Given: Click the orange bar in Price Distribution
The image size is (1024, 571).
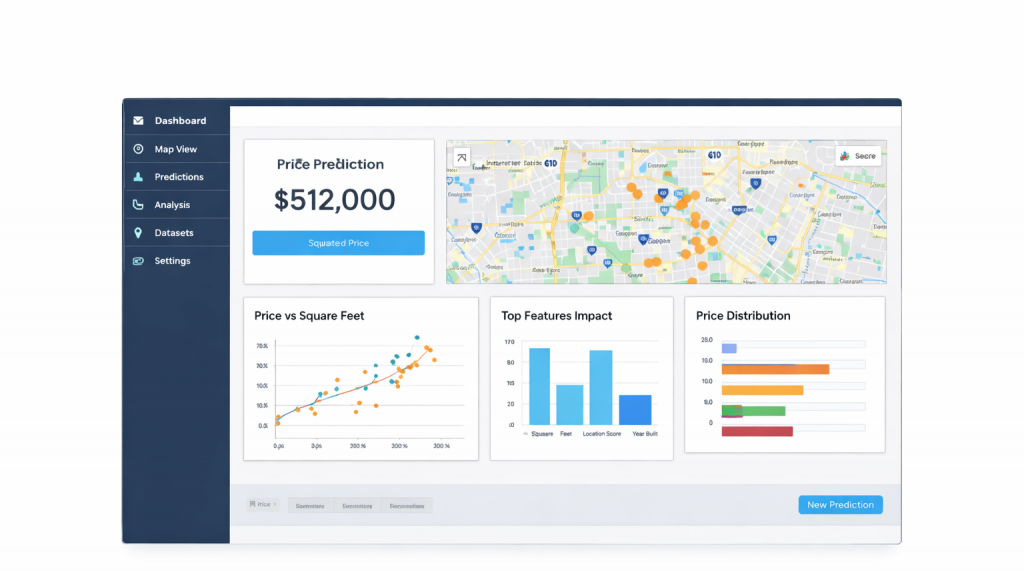Looking at the screenshot, I should (775, 369).
